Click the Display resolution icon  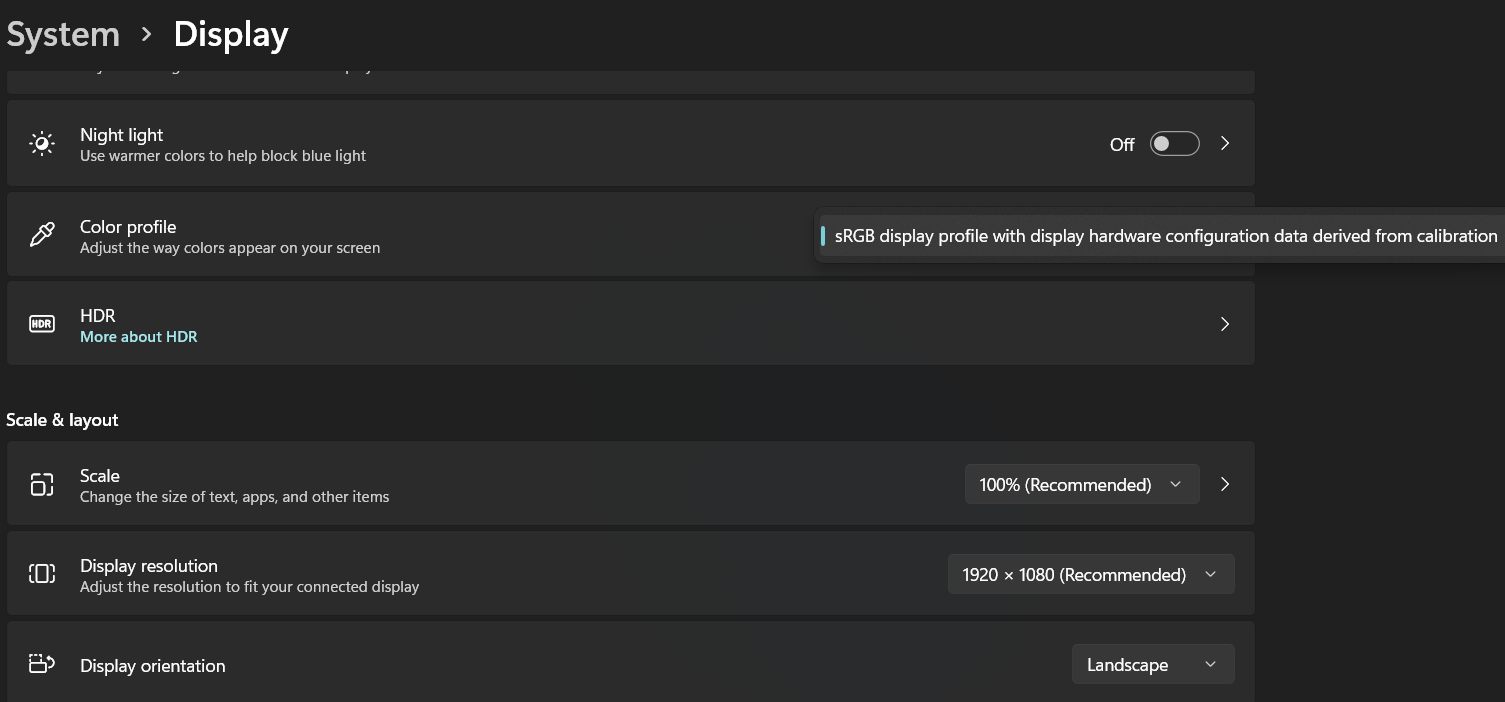(42, 574)
